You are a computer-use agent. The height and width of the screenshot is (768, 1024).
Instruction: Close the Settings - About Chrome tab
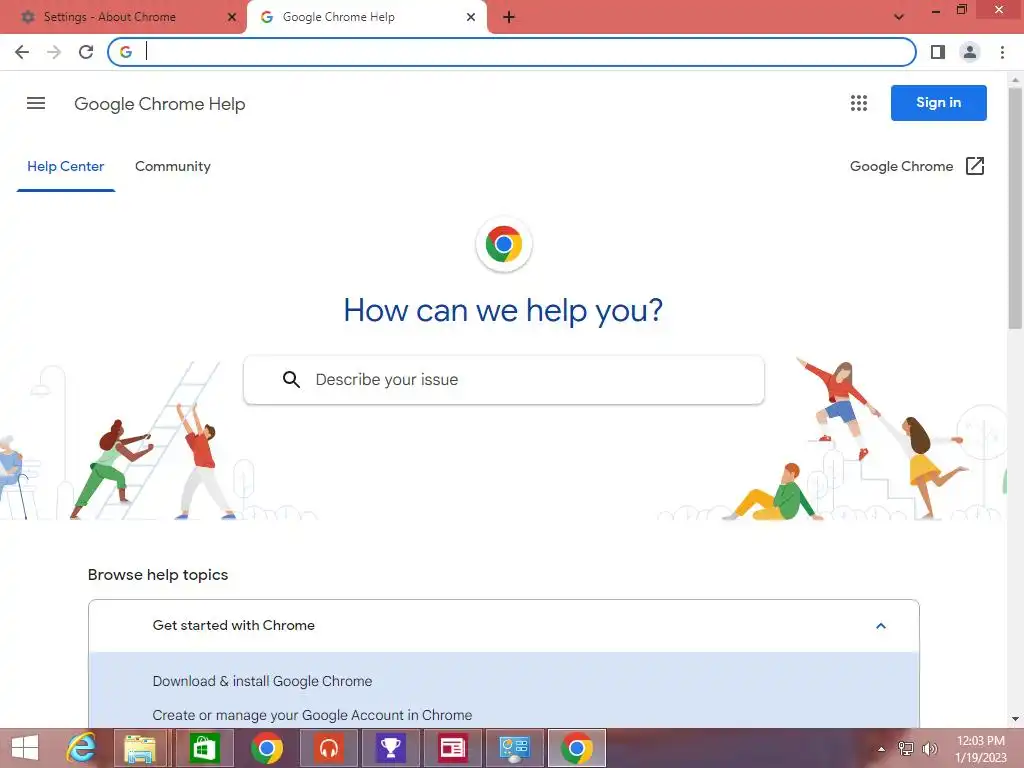tap(232, 17)
